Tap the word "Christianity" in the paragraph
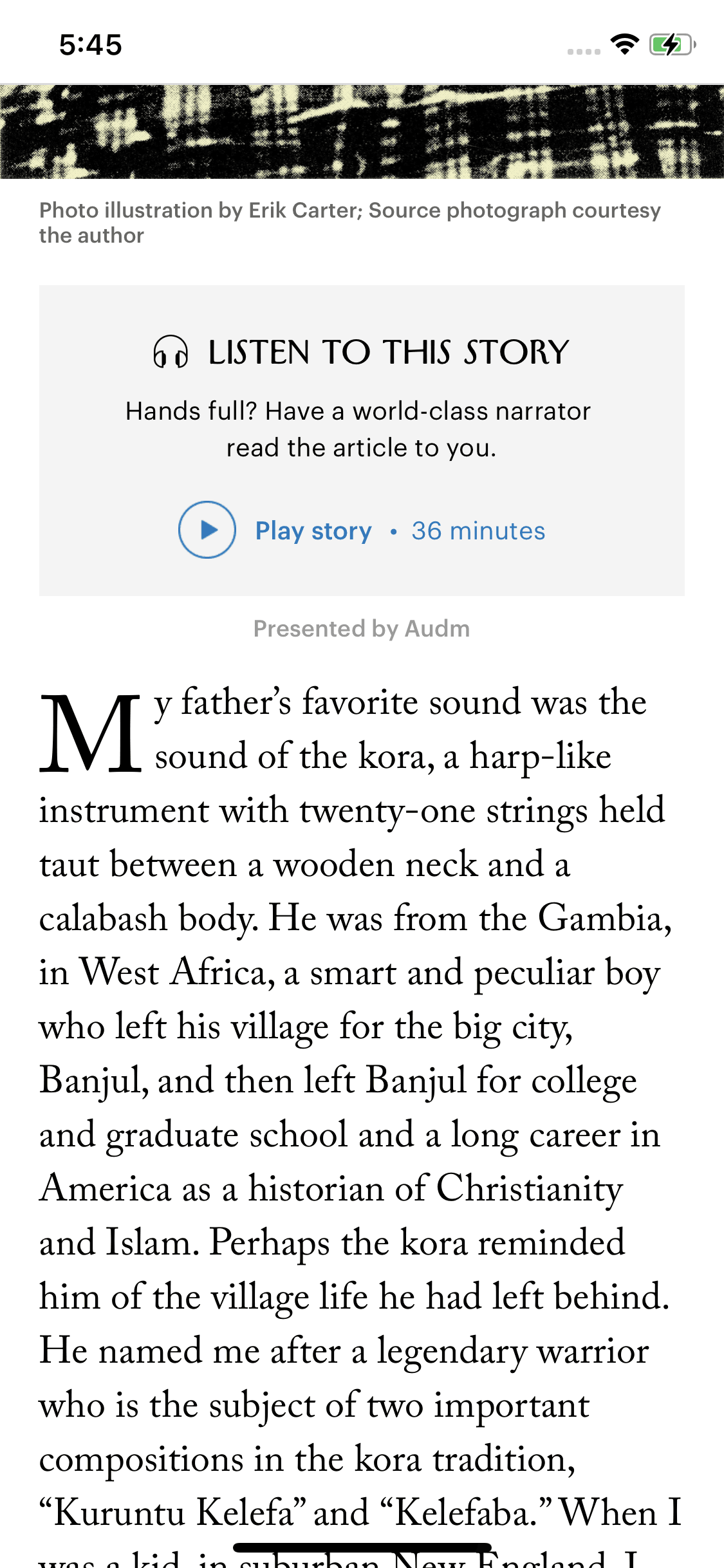Screen dimensions: 724x1568 tap(530, 1188)
